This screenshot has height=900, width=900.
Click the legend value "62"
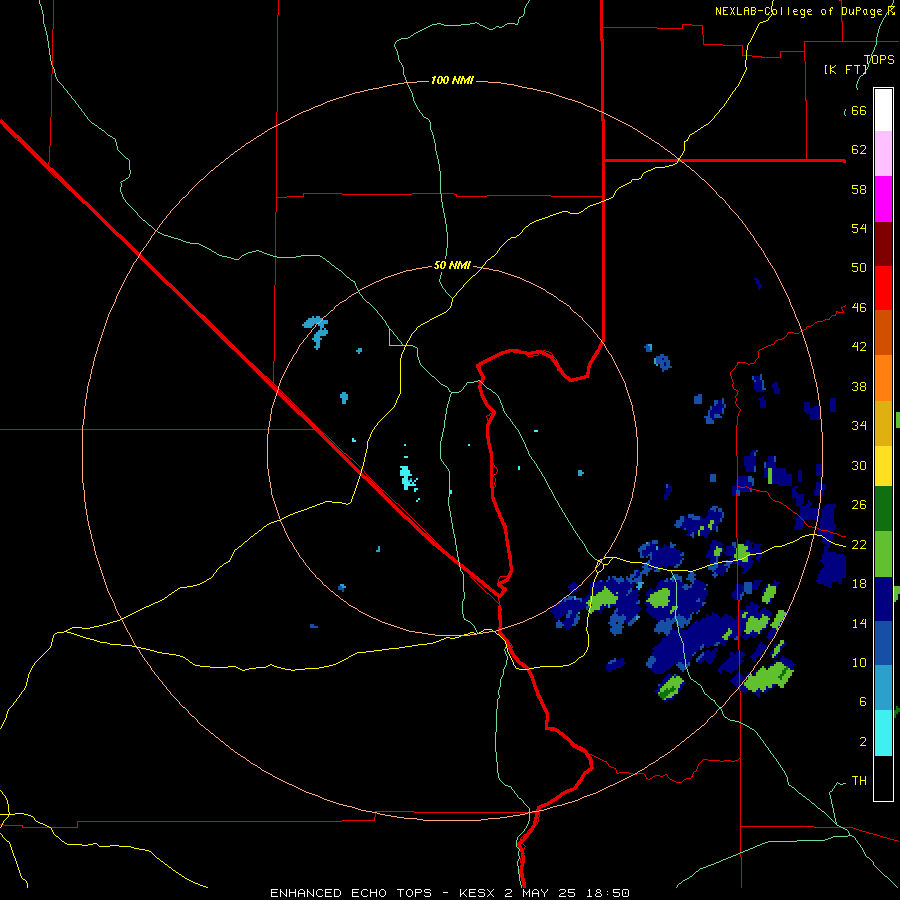point(859,150)
